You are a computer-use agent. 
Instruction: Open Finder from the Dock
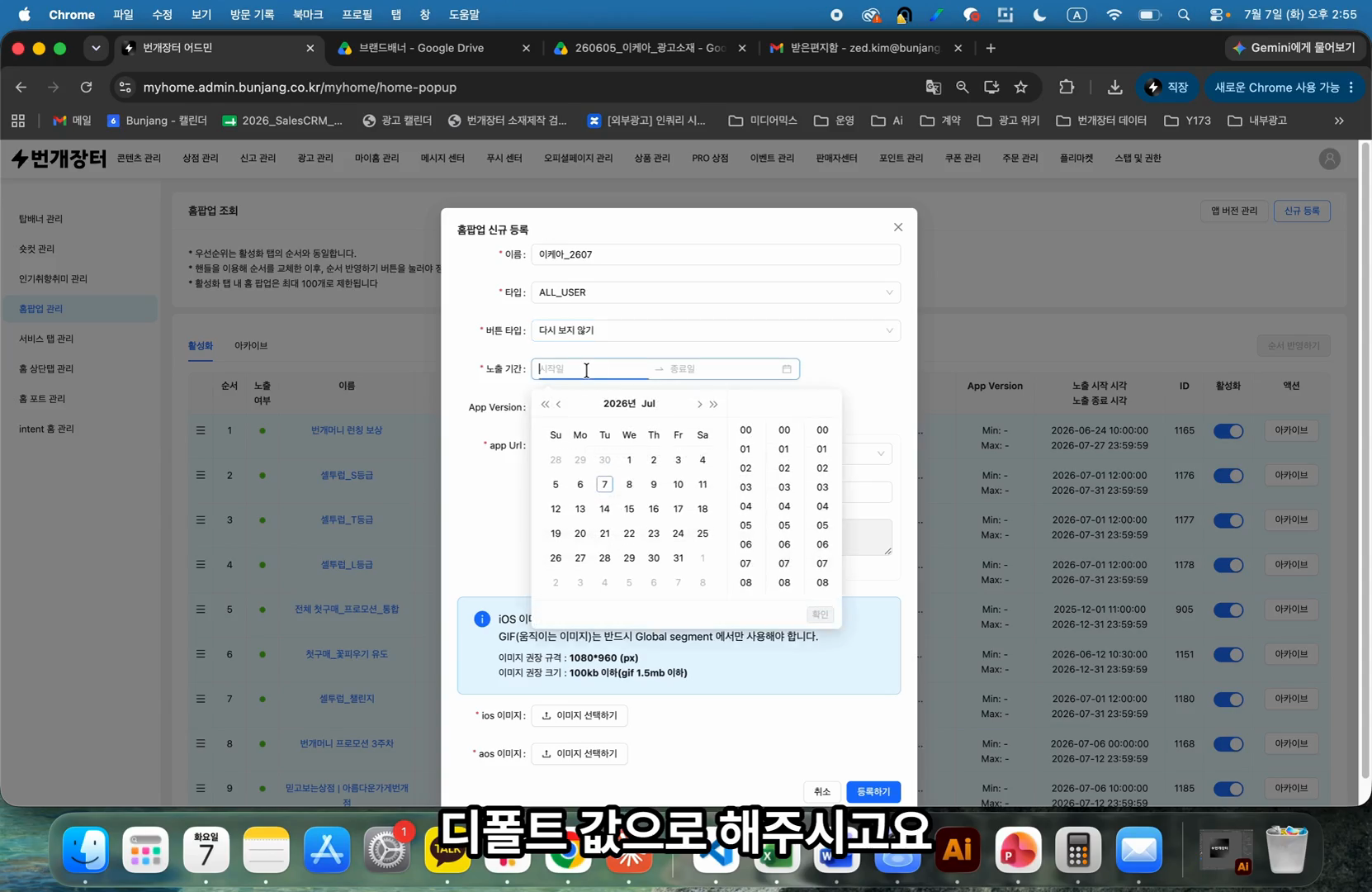(86, 850)
